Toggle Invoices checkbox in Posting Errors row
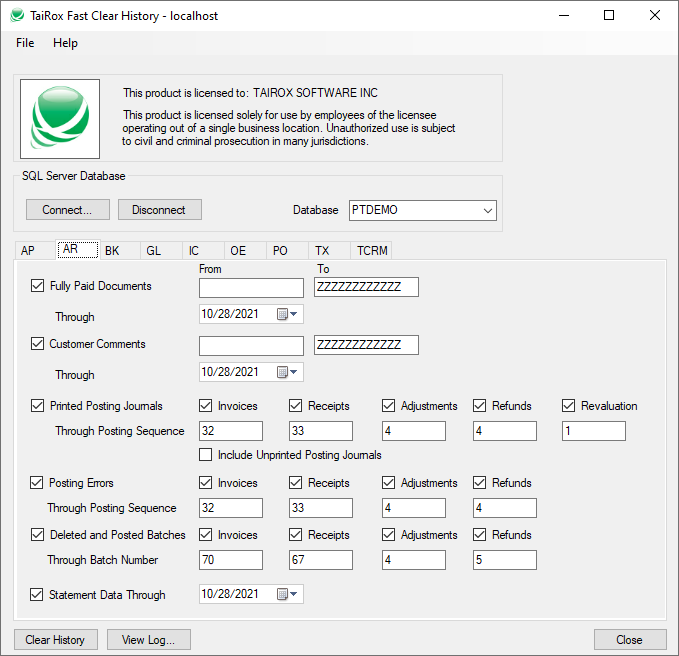679x656 pixels. (205, 482)
